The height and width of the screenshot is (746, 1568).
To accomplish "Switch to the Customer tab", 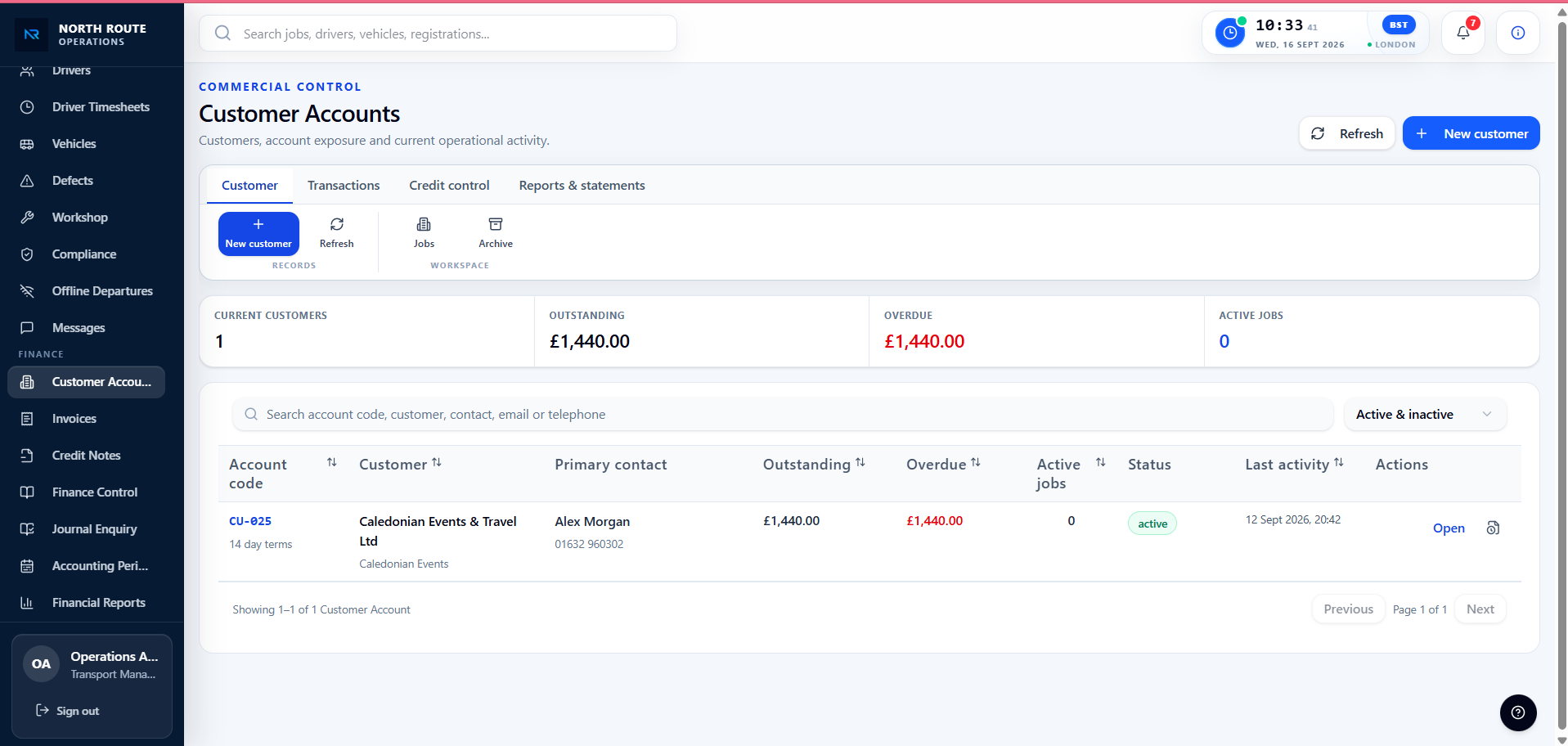I will (249, 186).
